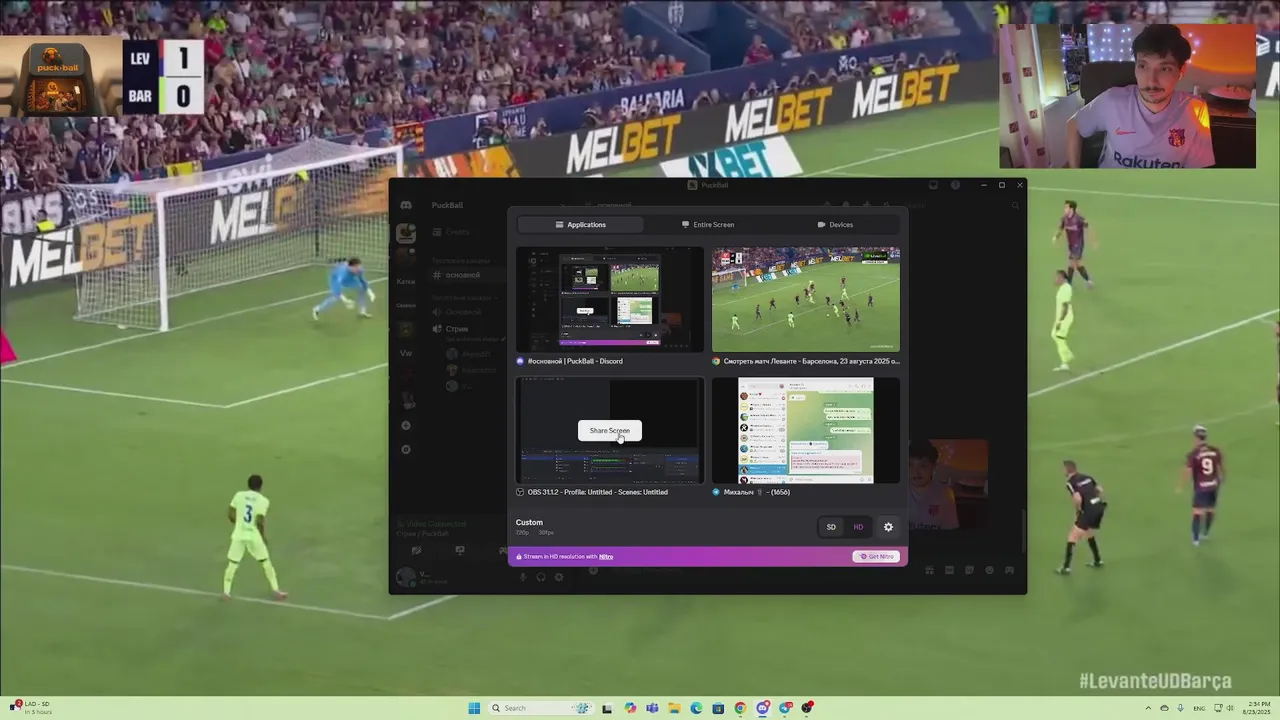
Task: Open Microsoft Edge from the taskbar
Action: point(696,708)
